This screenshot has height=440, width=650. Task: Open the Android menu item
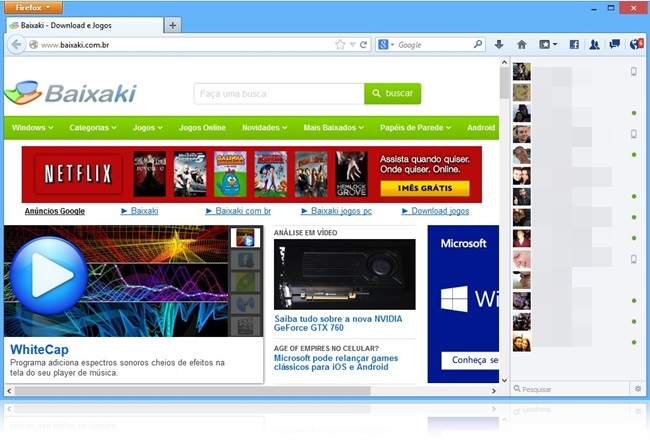click(x=481, y=128)
